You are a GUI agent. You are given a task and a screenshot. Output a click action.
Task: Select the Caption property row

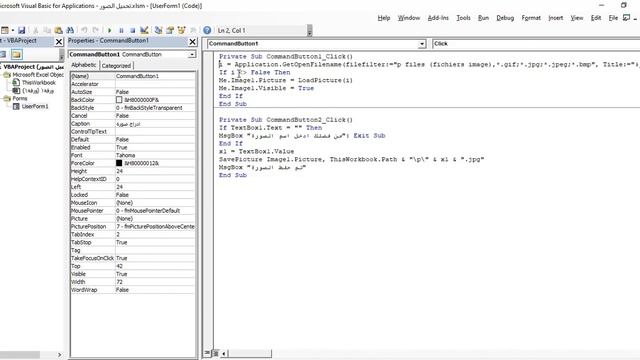pos(133,124)
